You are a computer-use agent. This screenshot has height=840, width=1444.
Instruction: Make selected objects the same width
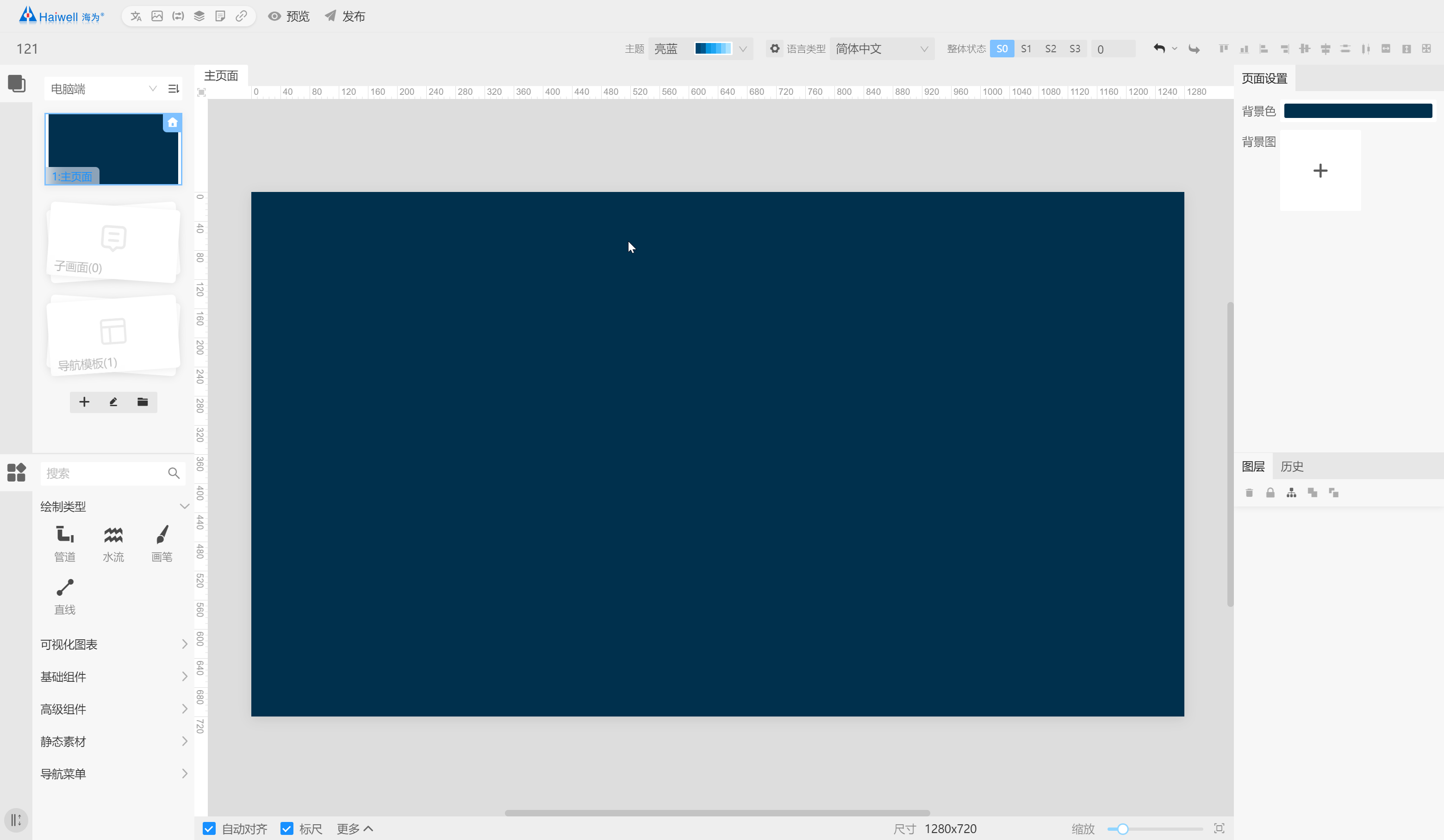pyautogui.click(x=1386, y=49)
